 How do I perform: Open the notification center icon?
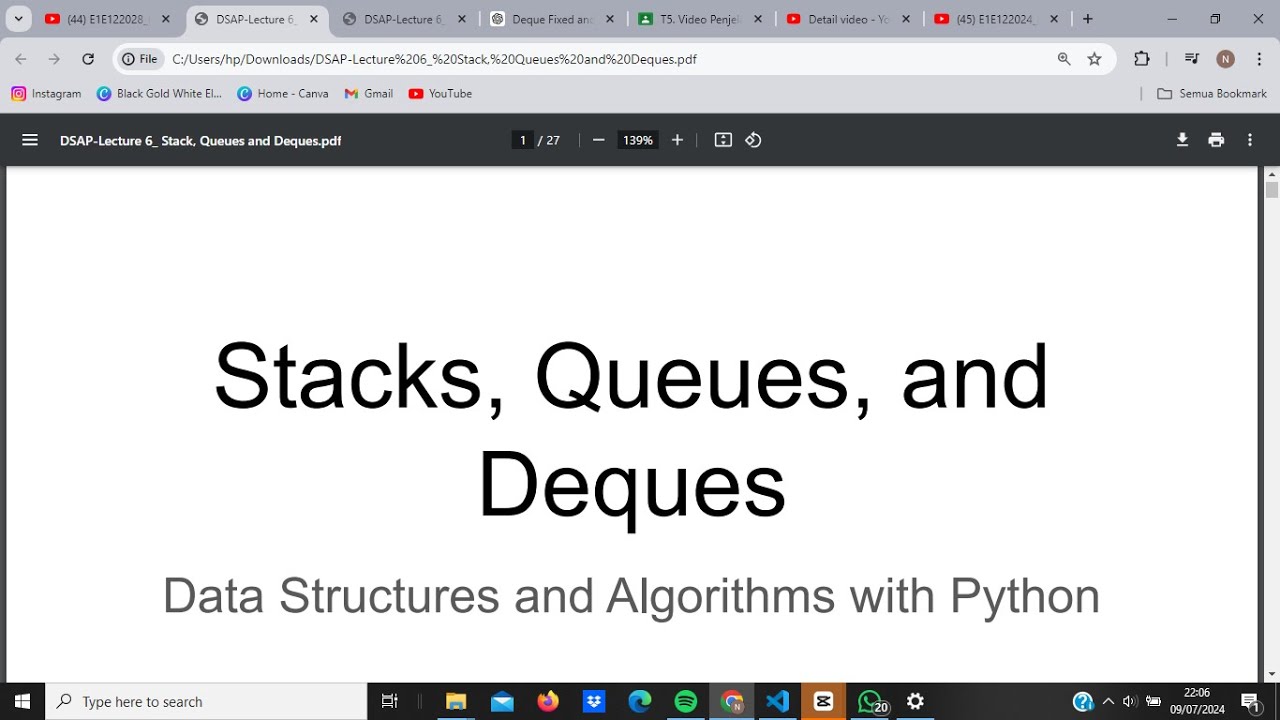(x=1250, y=701)
